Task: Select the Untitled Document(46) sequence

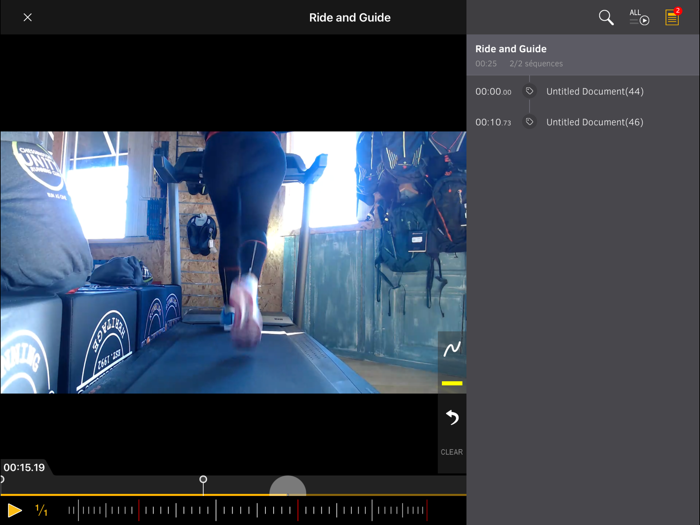Action: (x=583, y=122)
